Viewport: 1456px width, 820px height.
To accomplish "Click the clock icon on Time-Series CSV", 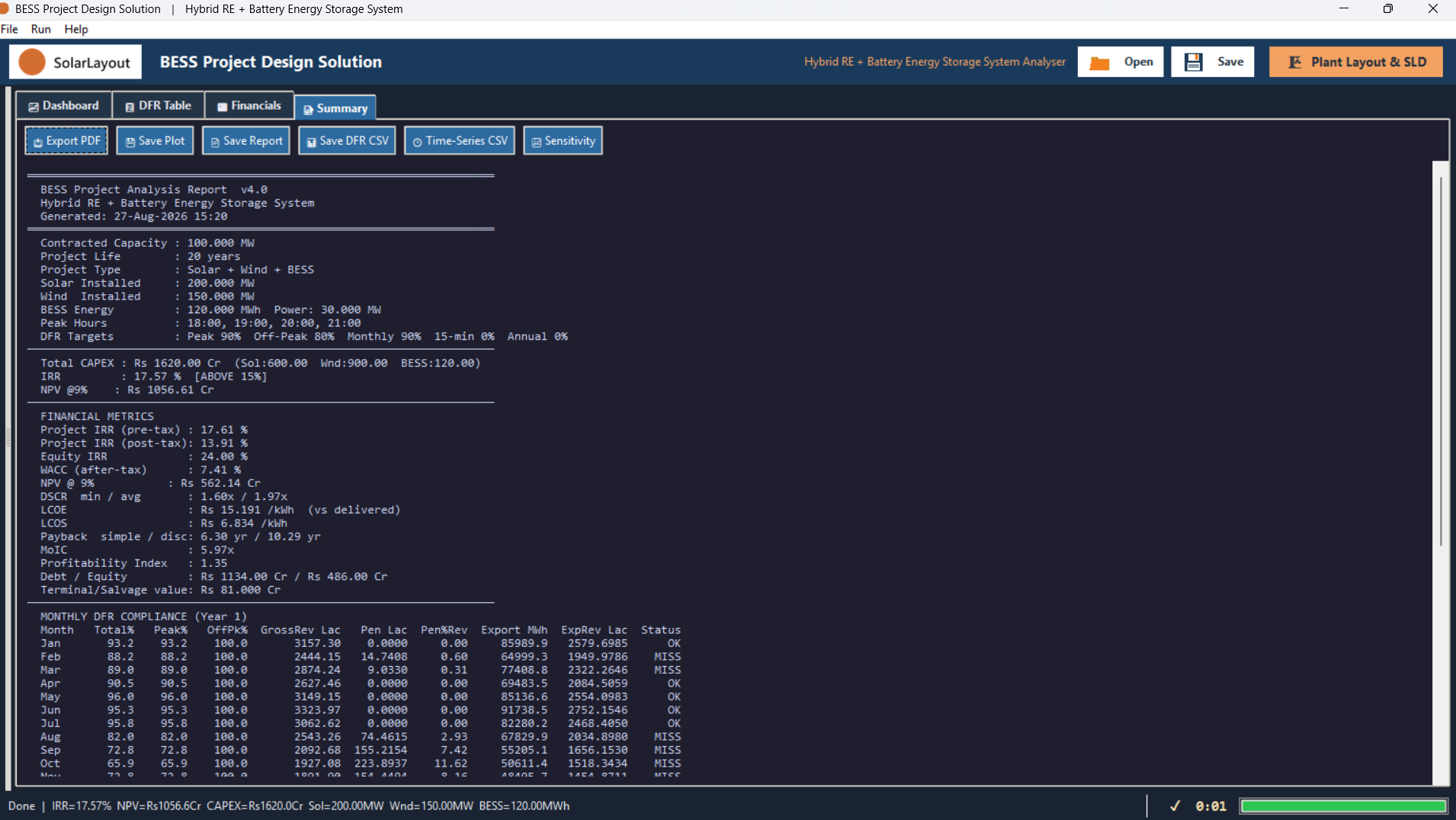I will click(x=418, y=142).
